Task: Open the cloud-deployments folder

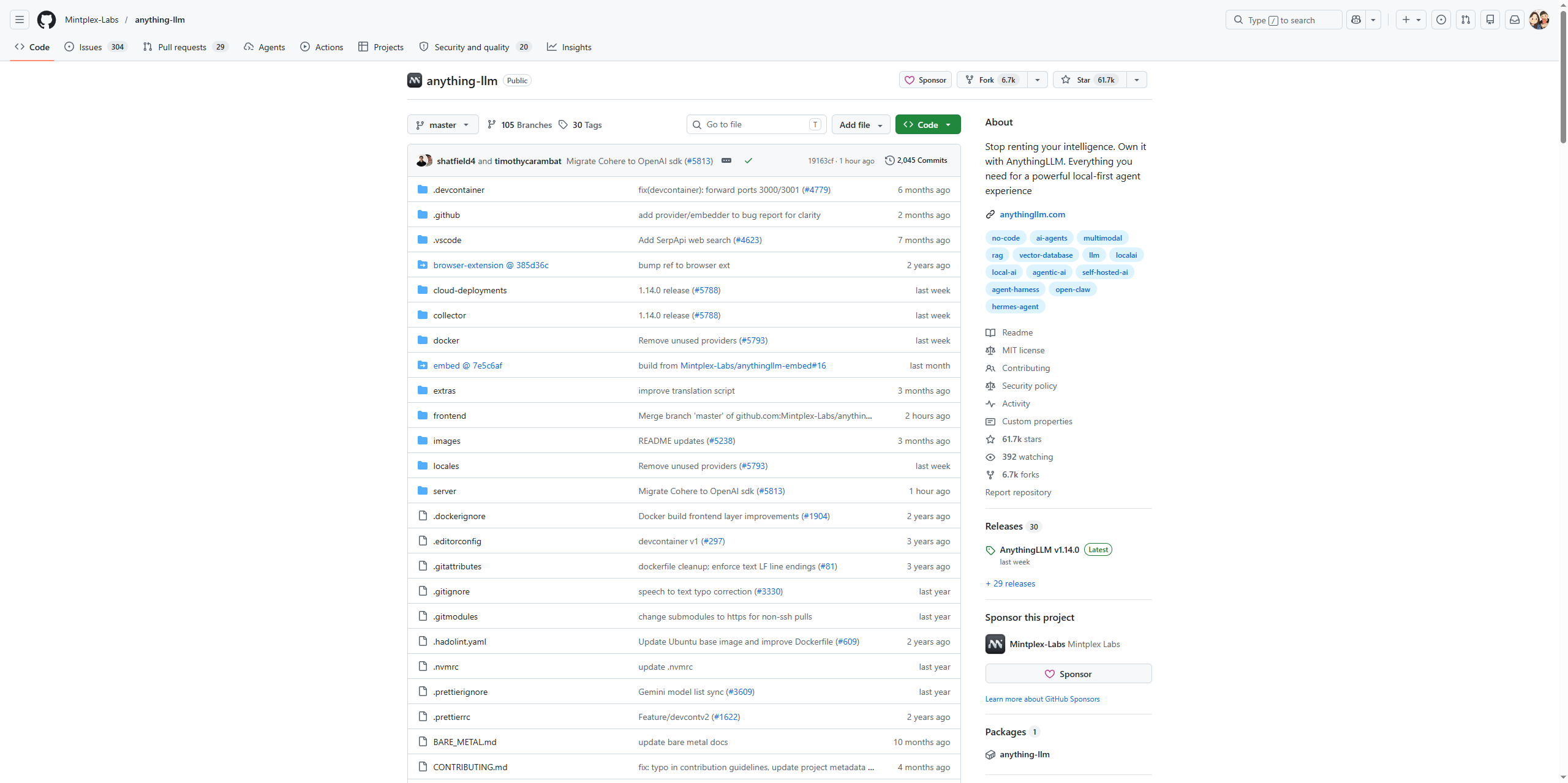Action: point(470,290)
